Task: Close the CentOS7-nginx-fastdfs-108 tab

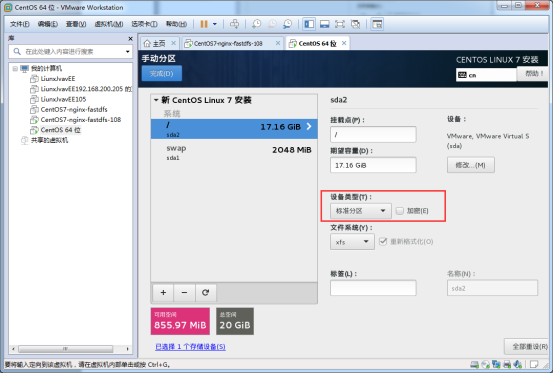Action: [278, 43]
